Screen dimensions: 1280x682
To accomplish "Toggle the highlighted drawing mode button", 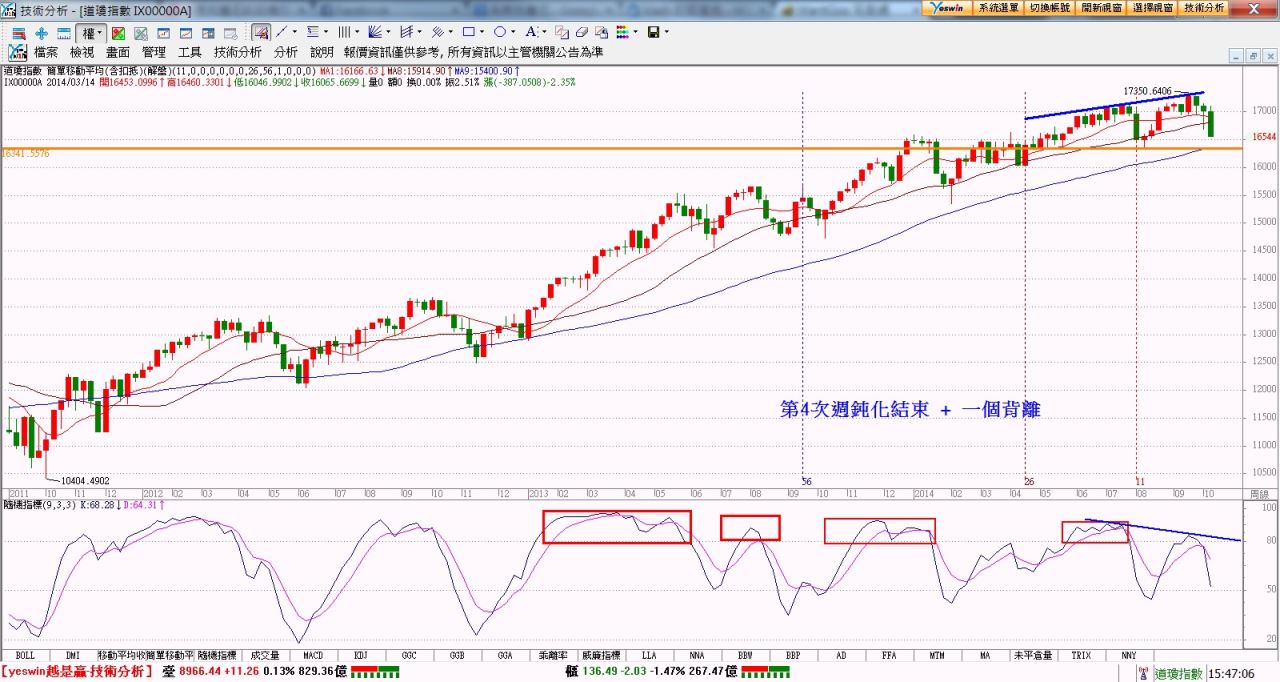I will click(260, 33).
